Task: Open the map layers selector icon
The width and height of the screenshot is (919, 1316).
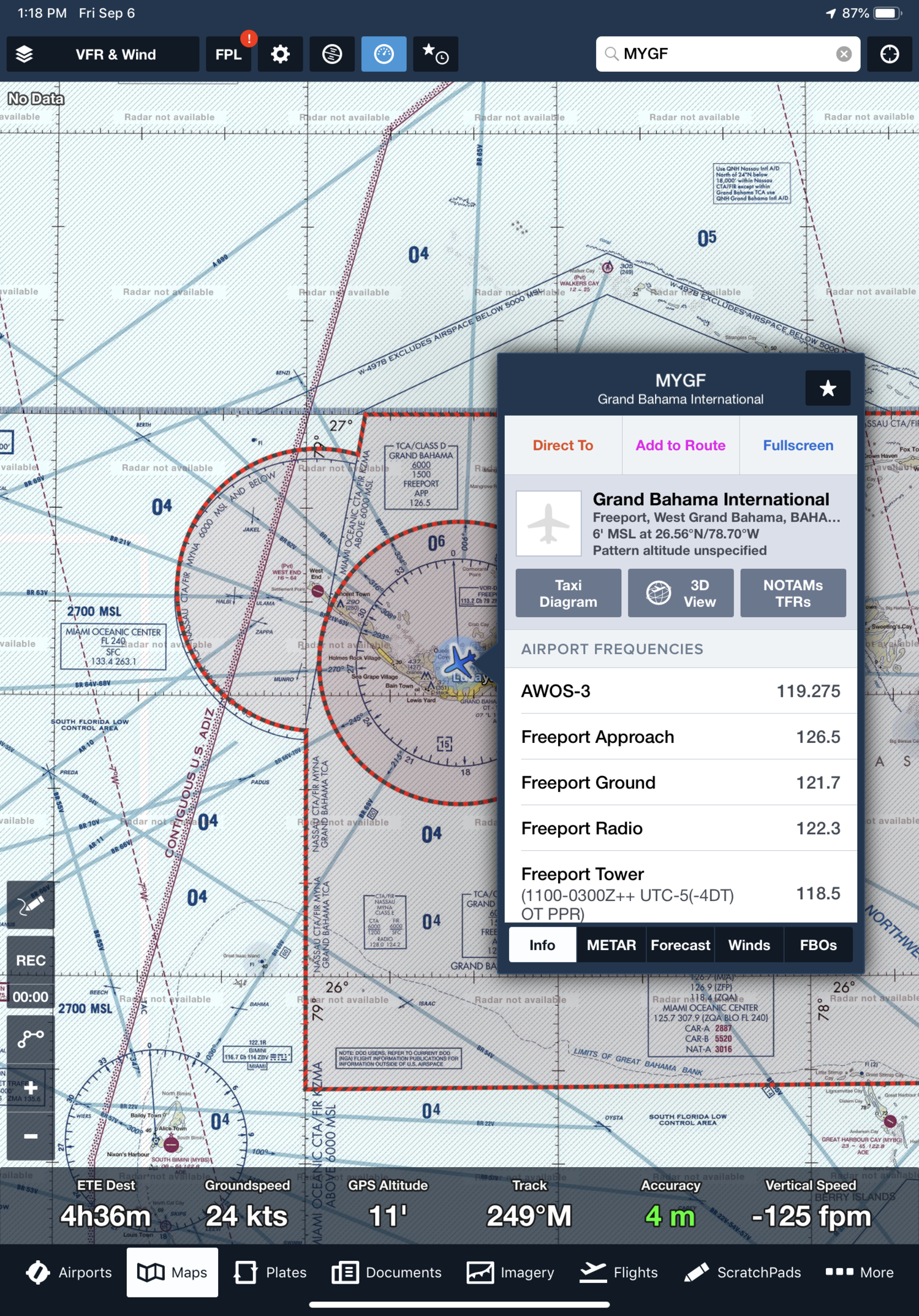Action: coord(25,54)
